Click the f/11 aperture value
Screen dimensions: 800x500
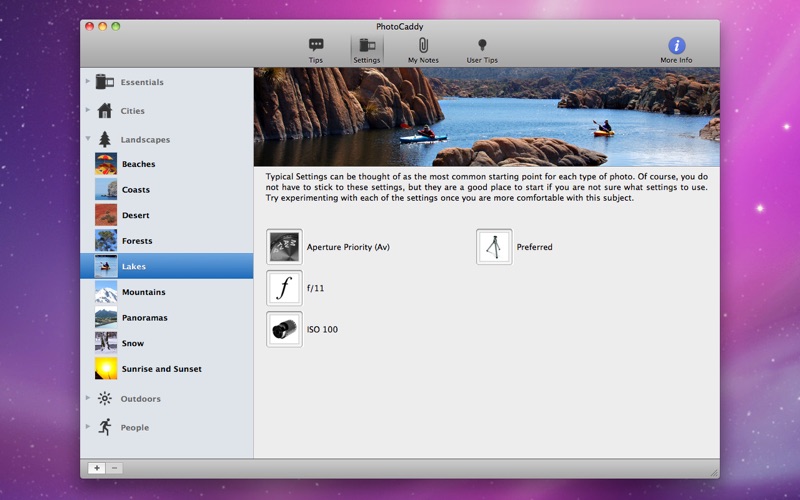click(x=315, y=288)
